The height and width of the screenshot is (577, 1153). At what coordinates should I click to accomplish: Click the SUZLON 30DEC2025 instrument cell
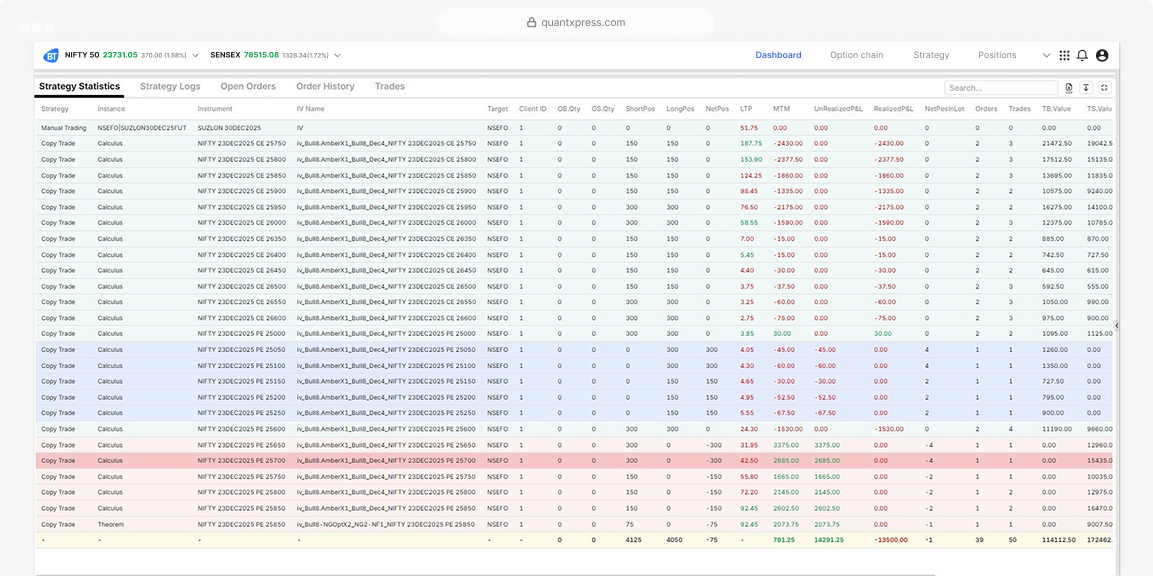(x=229, y=128)
